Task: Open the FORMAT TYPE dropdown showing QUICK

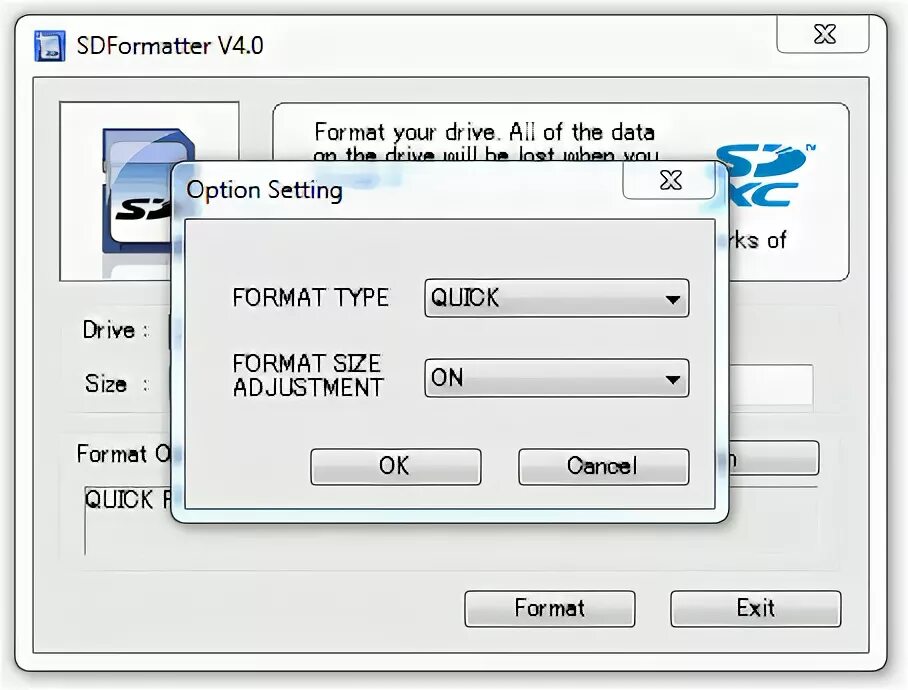Action: pos(556,298)
